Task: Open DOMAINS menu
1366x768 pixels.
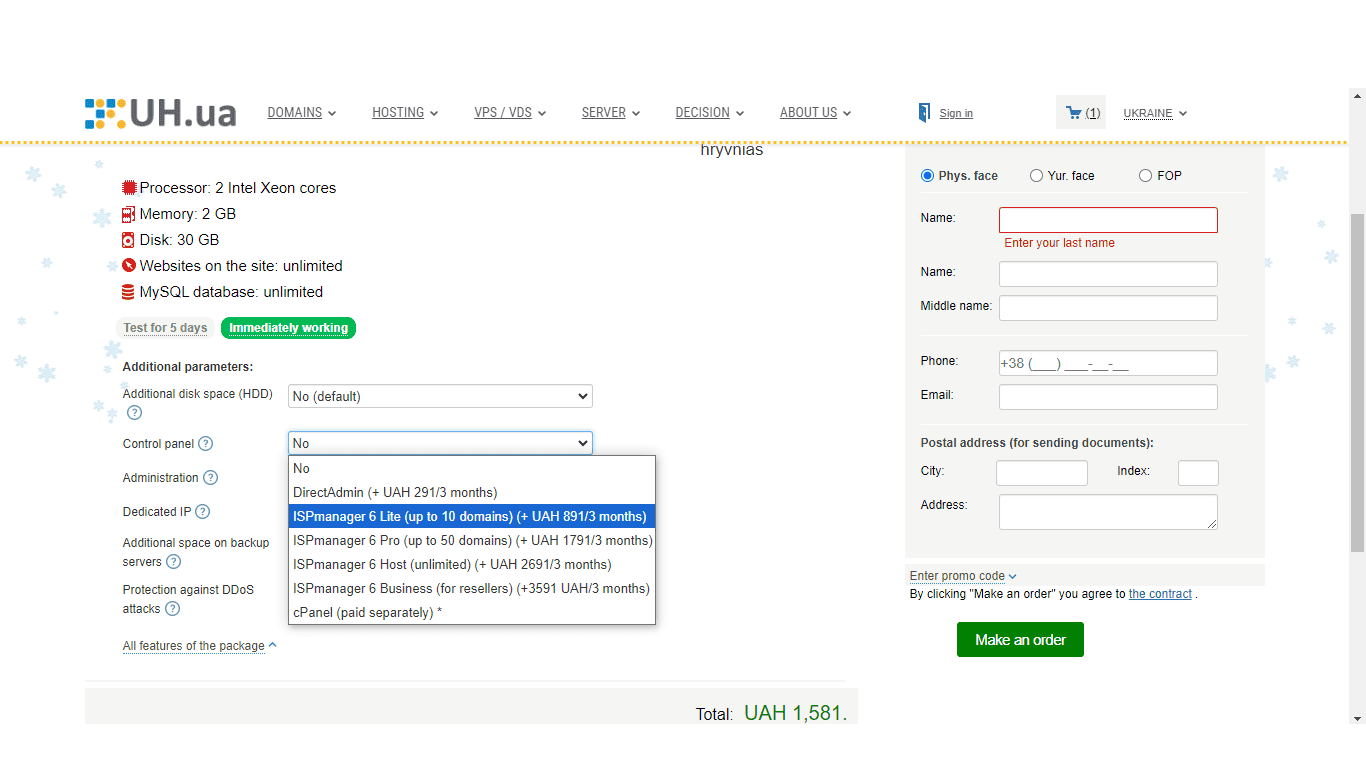Action: tap(301, 113)
